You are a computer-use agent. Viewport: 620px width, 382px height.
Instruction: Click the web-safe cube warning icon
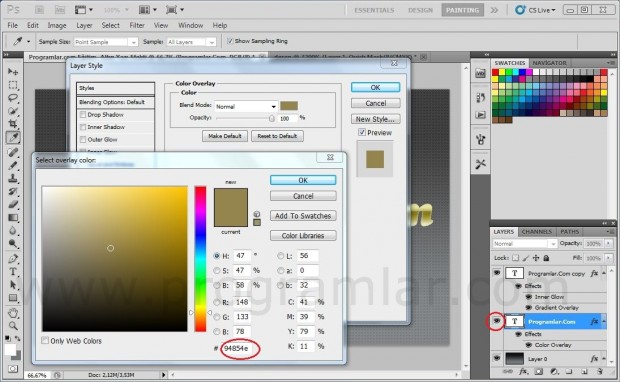pyautogui.click(x=257, y=214)
